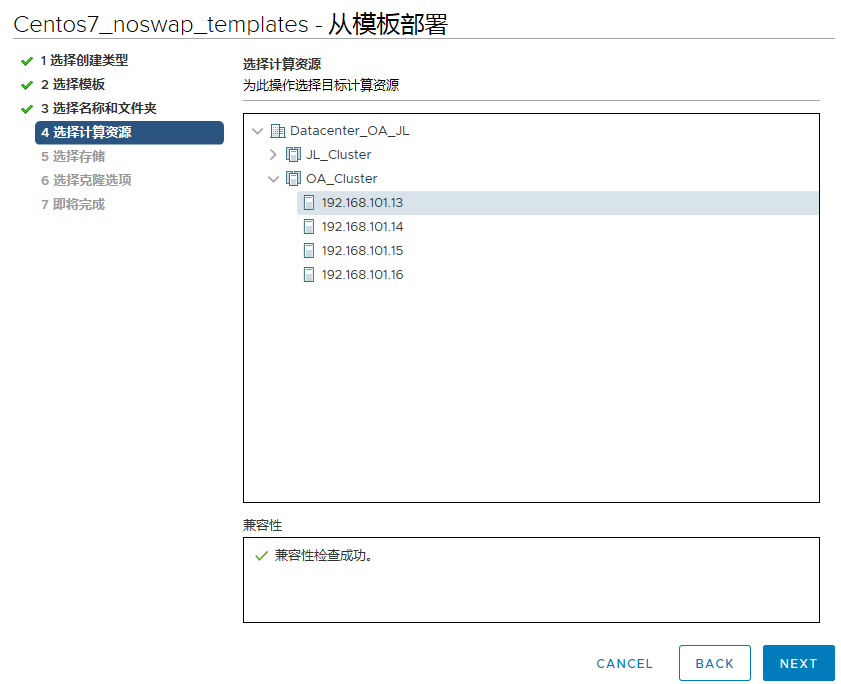The width and height of the screenshot is (841, 684).
Task: Click step 7 即将完成
Action: [x=73, y=204]
